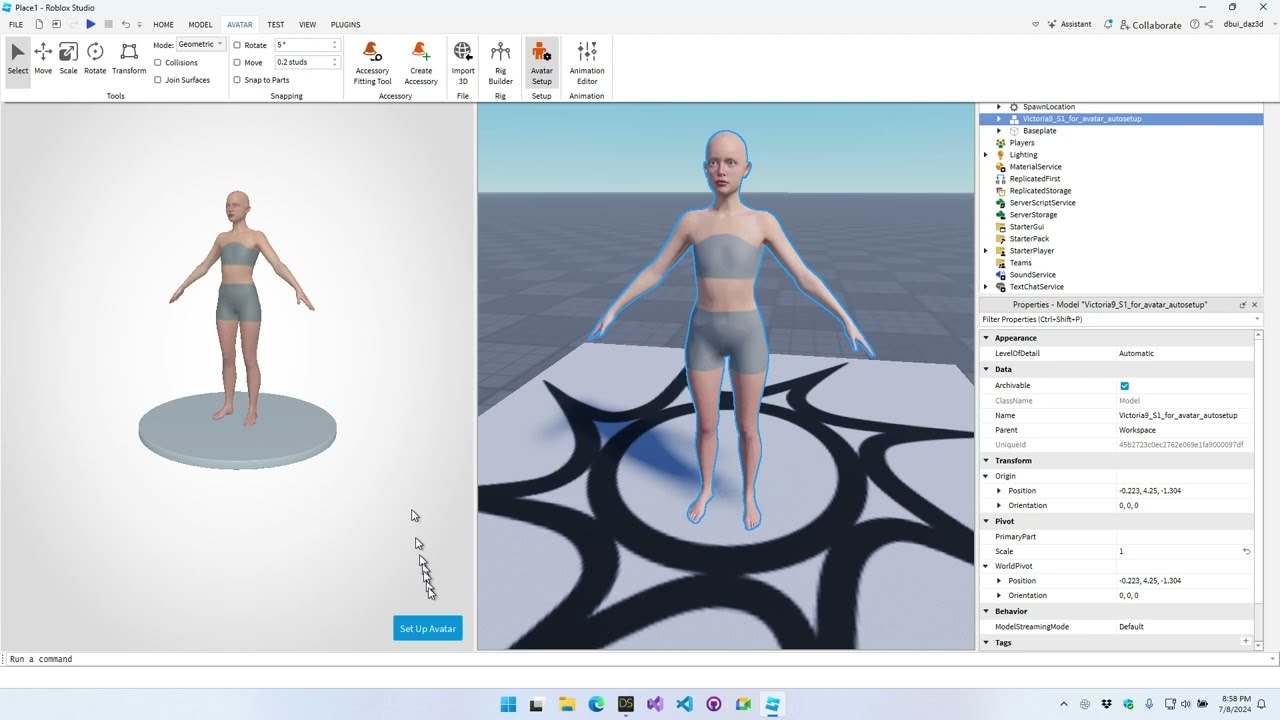The width and height of the screenshot is (1280, 720).
Task: Click the Set Up Avatar button
Action: (428, 628)
